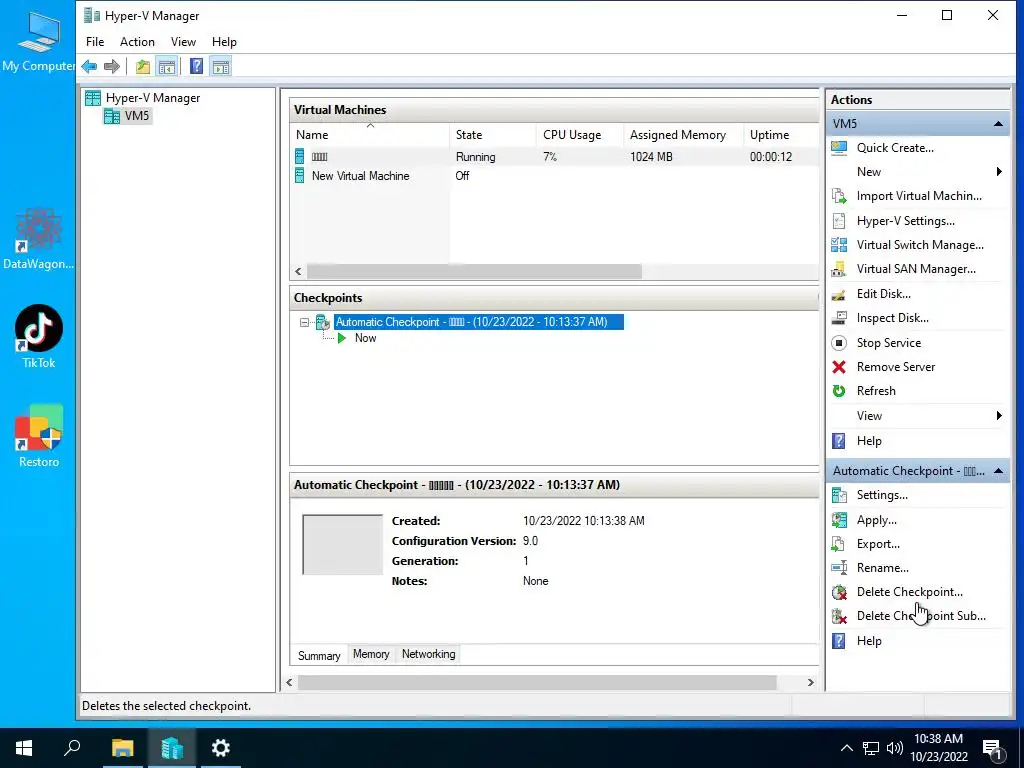Click Export... checkpoint action
The height and width of the screenshot is (768, 1024).
coord(878,544)
